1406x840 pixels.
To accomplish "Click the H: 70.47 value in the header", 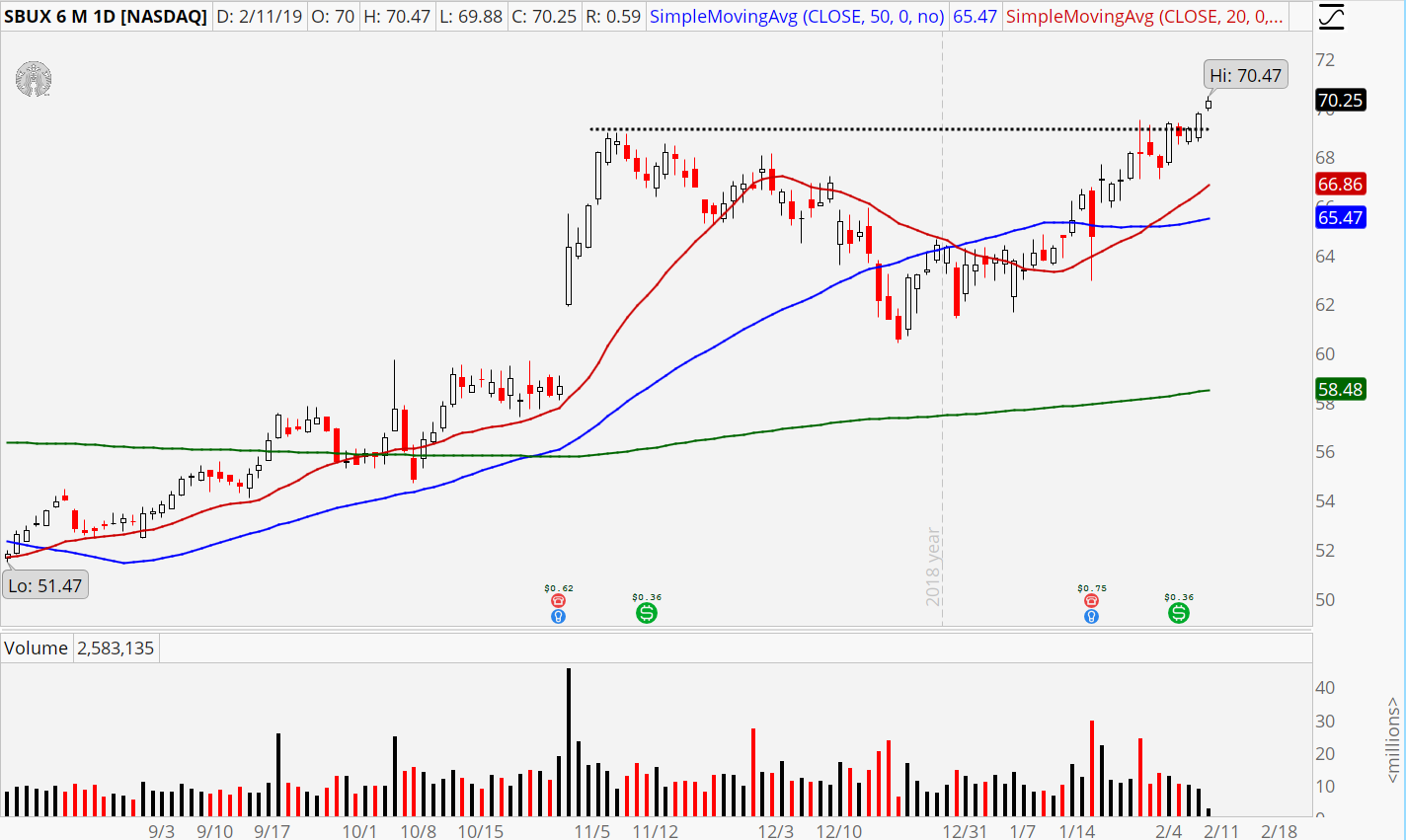I will (396, 17).
